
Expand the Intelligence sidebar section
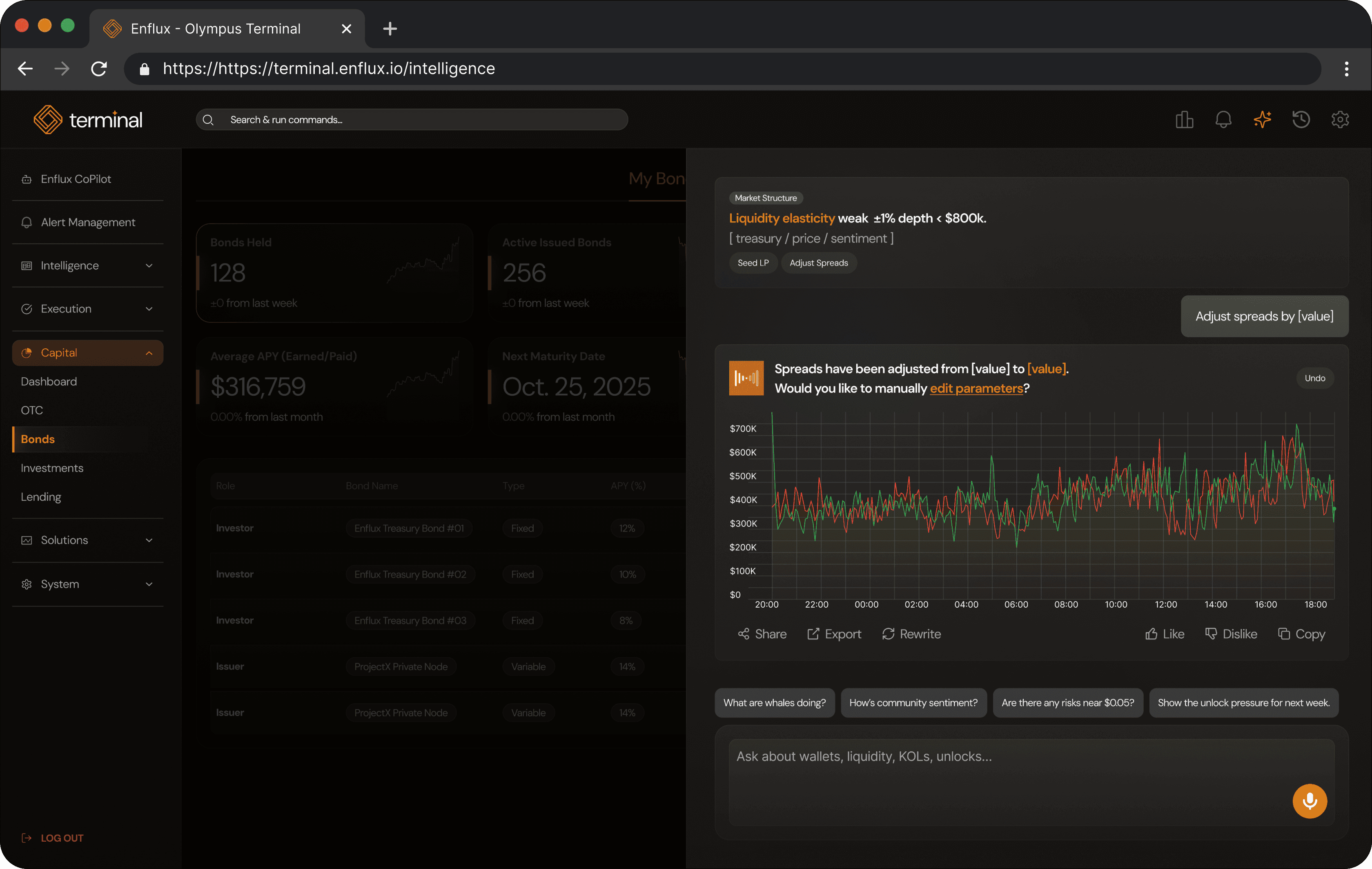click(x=87, y=265)
